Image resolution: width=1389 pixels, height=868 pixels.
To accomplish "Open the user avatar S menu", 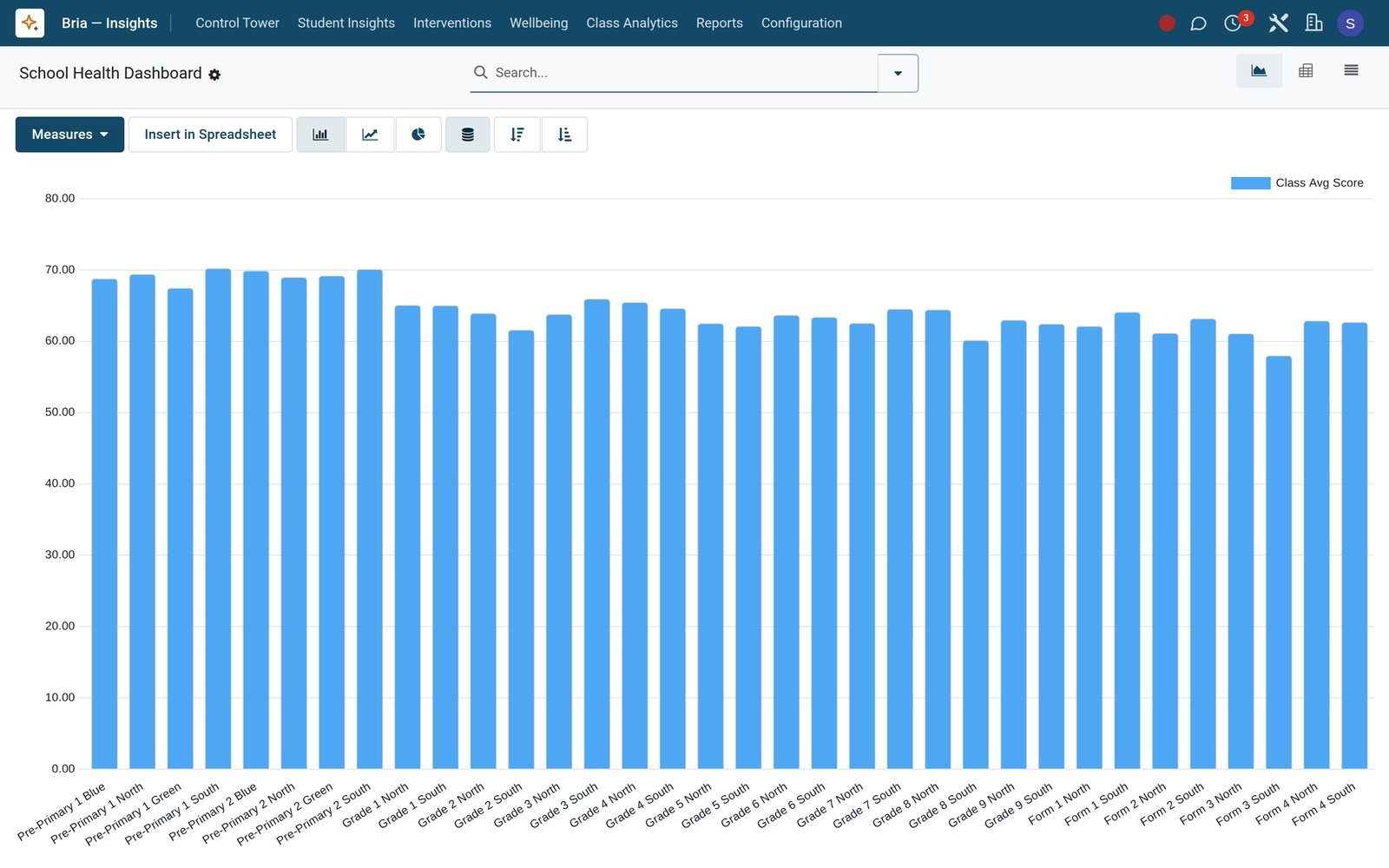I will (1350, 23).
